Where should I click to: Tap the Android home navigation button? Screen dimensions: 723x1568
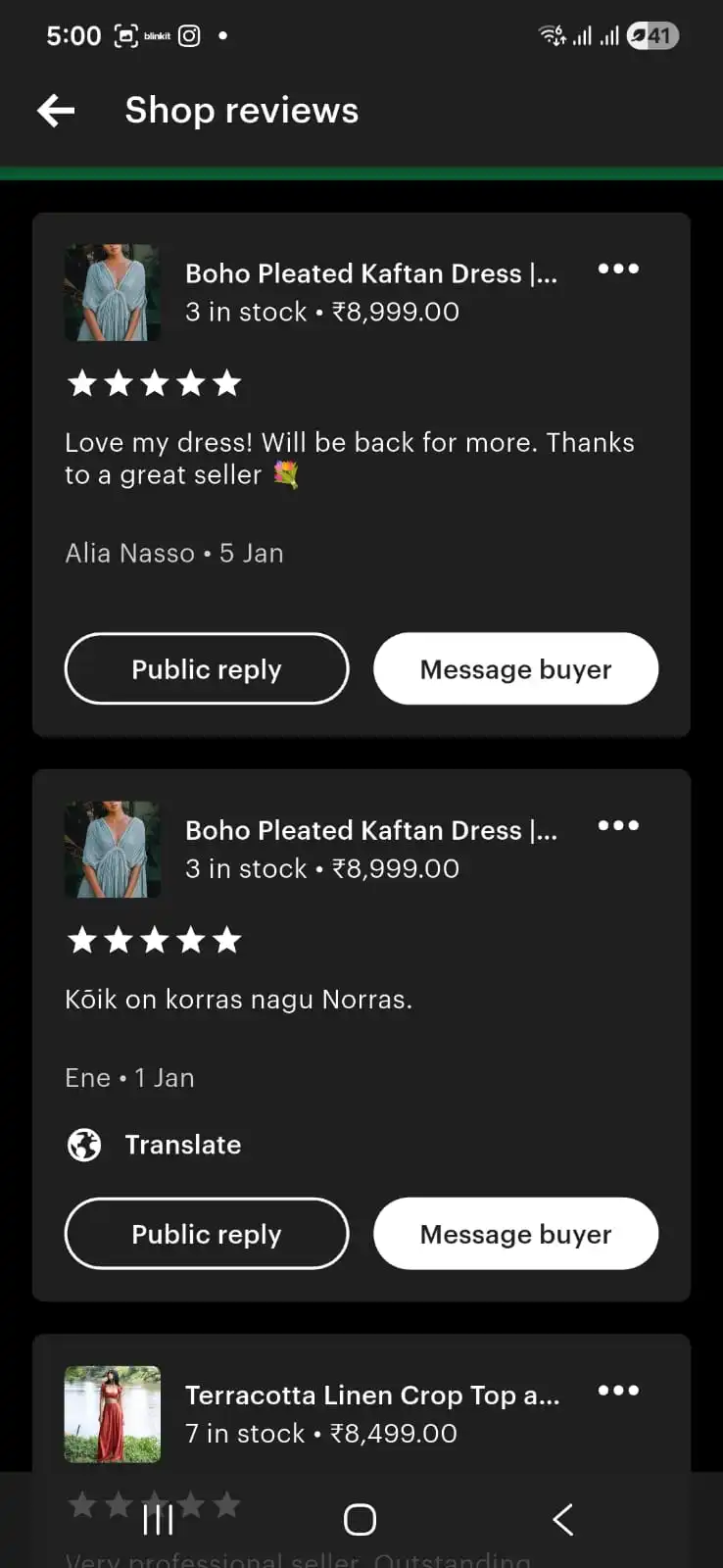[360, 1520]
